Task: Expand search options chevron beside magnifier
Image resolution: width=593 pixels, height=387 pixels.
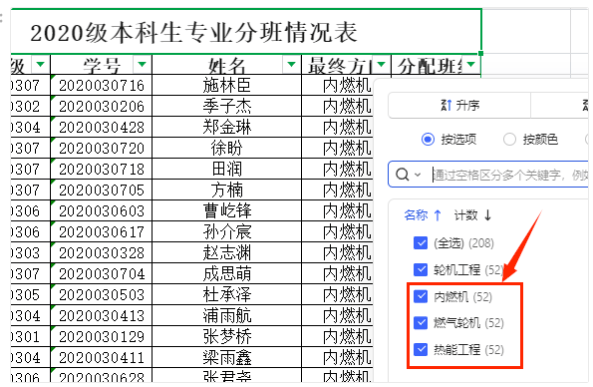Action: point(418,175)
